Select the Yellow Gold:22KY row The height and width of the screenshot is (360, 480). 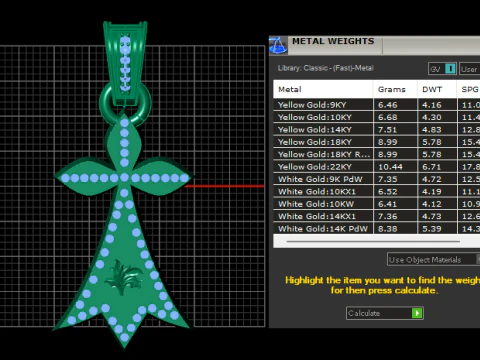(x=377, y=167)
